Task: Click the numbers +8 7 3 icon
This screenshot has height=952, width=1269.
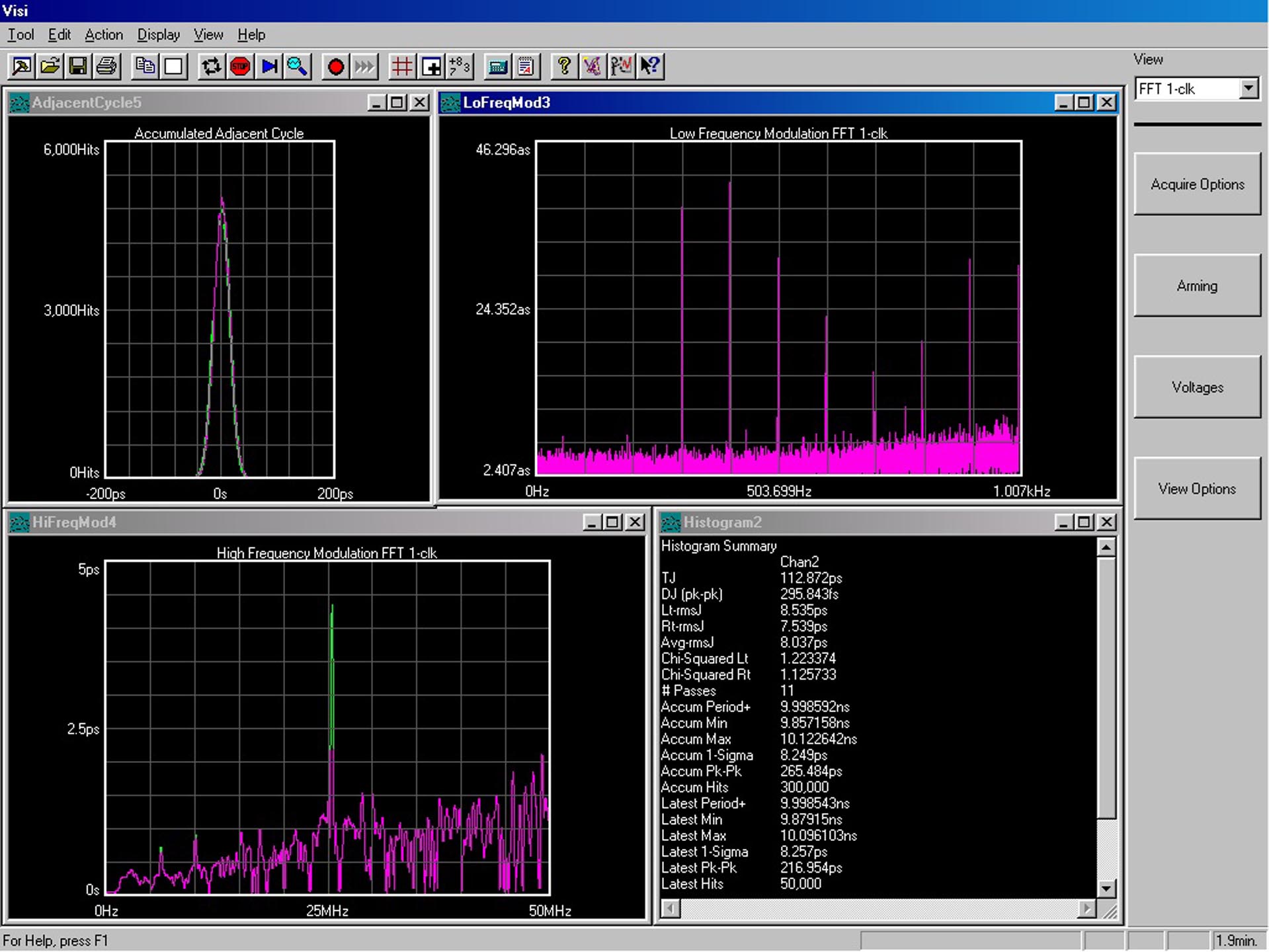Action: point(460,66)
